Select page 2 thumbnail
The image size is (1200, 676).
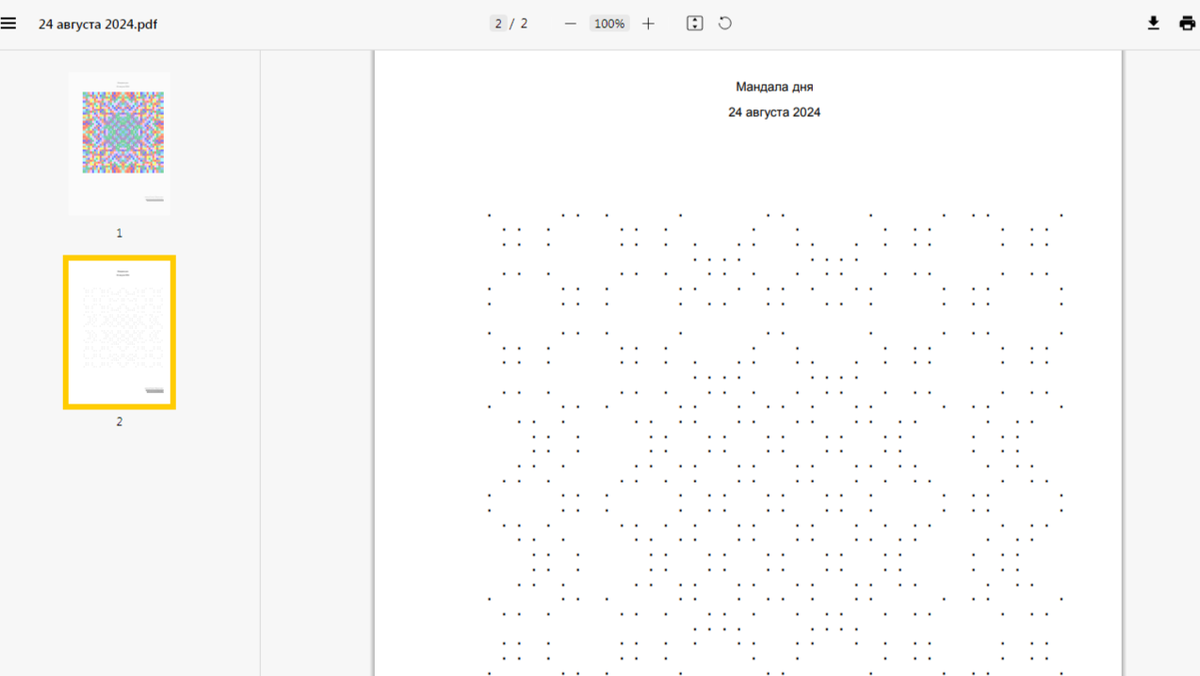(119, 332)
